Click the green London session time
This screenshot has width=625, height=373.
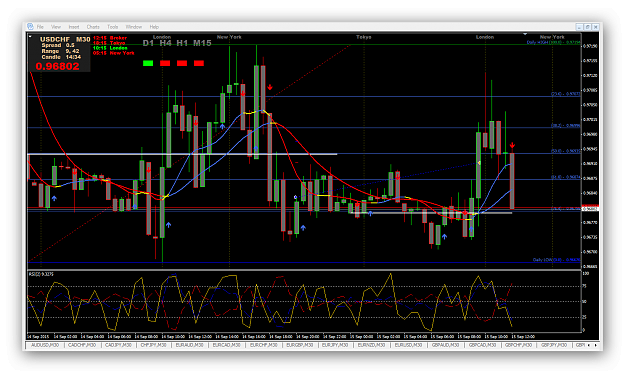pyautogui.click(x=110, y=48)
